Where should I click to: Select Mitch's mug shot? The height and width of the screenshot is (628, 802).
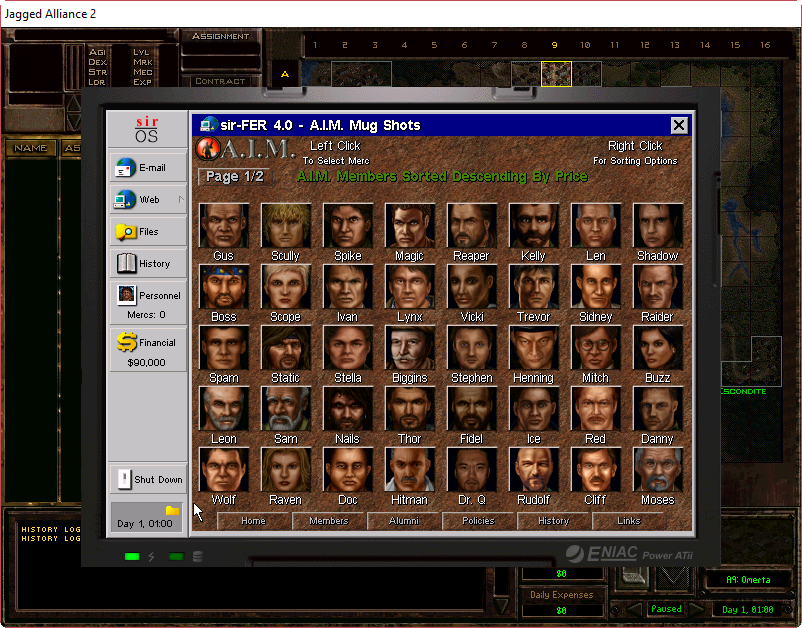[x=596, y=348]
